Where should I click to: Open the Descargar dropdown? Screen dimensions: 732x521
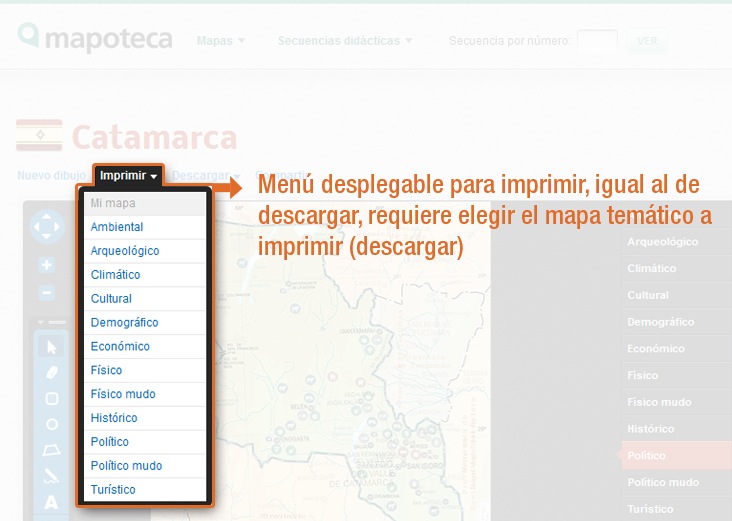click(205, 176)
